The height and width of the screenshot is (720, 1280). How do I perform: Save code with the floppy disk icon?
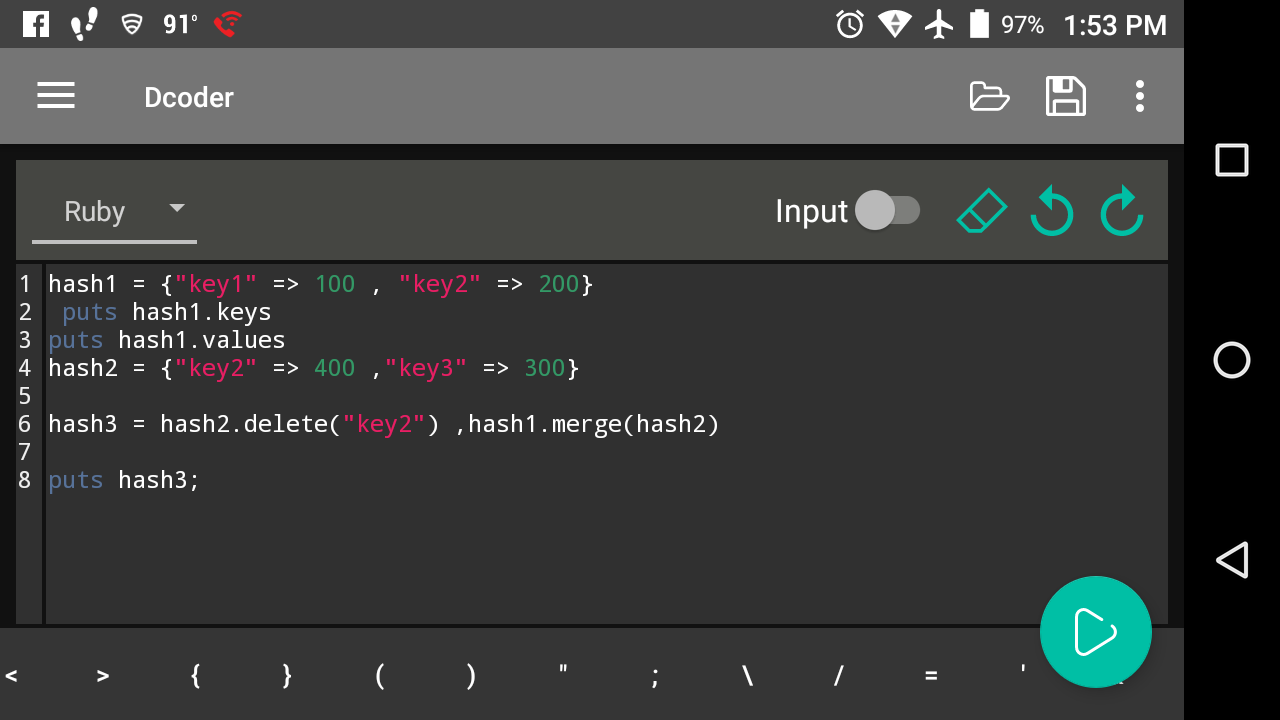pos(1065,96)
